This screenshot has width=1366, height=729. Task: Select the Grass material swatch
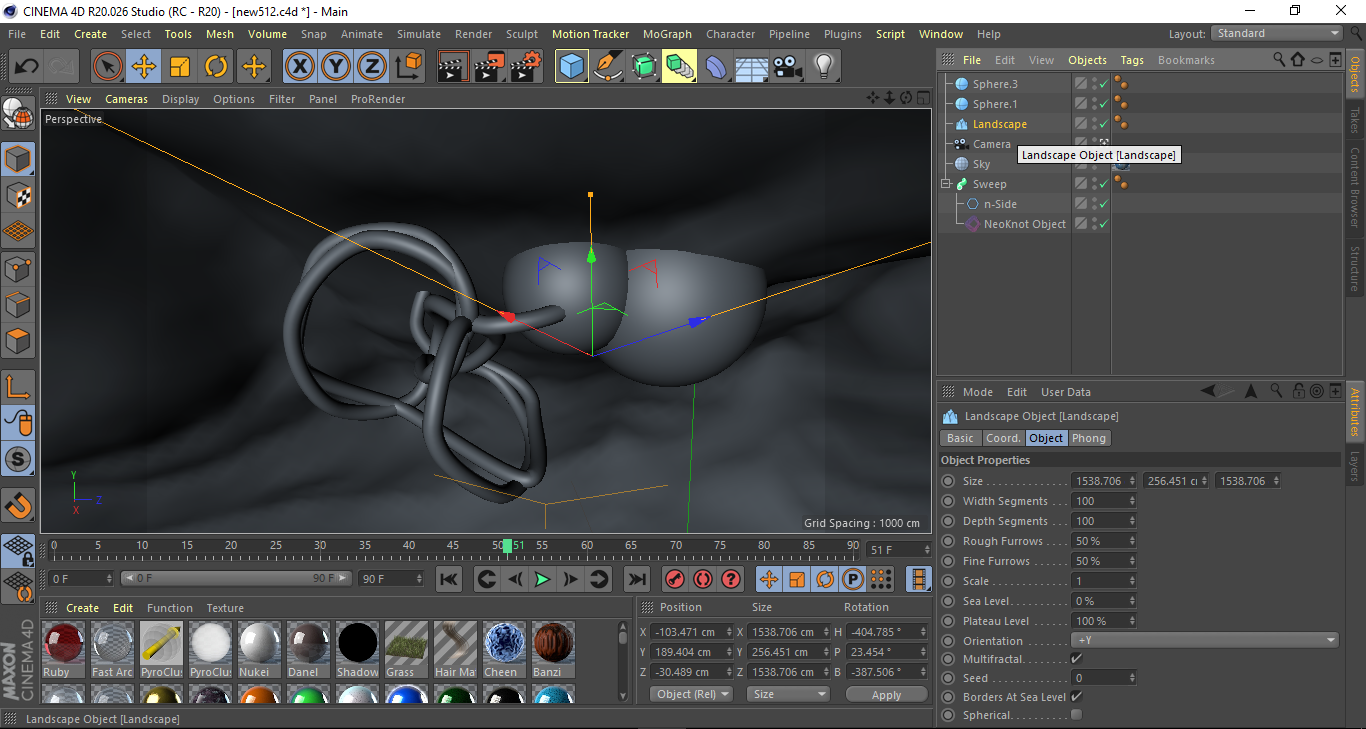pyautogui.click(x=405, y=649)
